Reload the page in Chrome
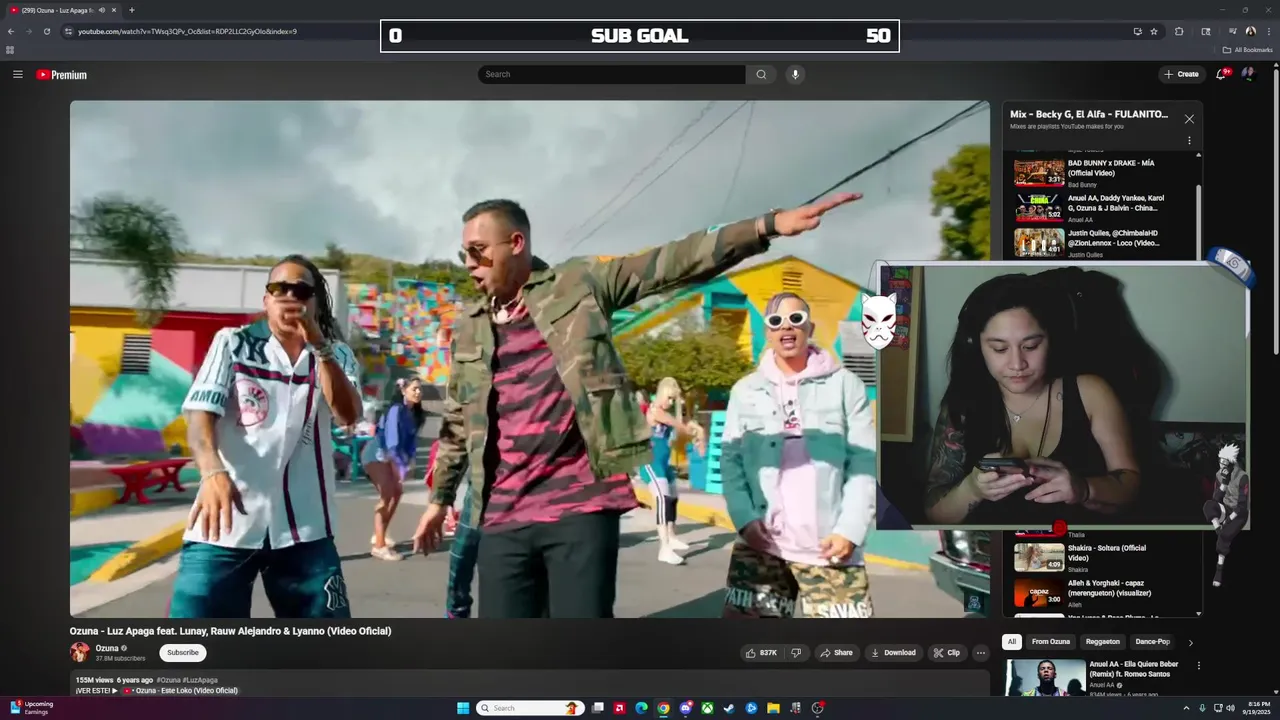The width and height of the screenshot is (1280, 720). point(47,31)
